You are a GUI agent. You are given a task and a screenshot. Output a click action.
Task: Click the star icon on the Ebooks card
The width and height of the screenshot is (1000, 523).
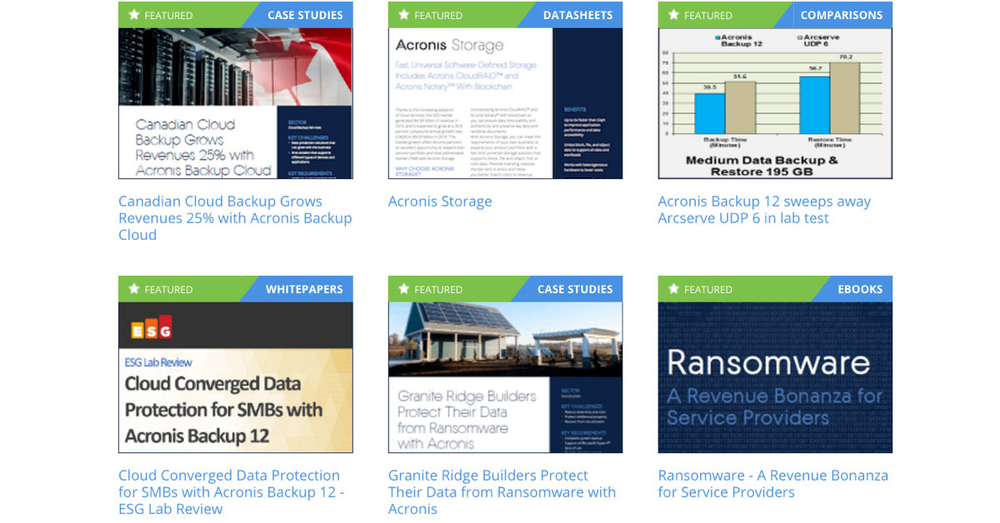click(673, 289)
